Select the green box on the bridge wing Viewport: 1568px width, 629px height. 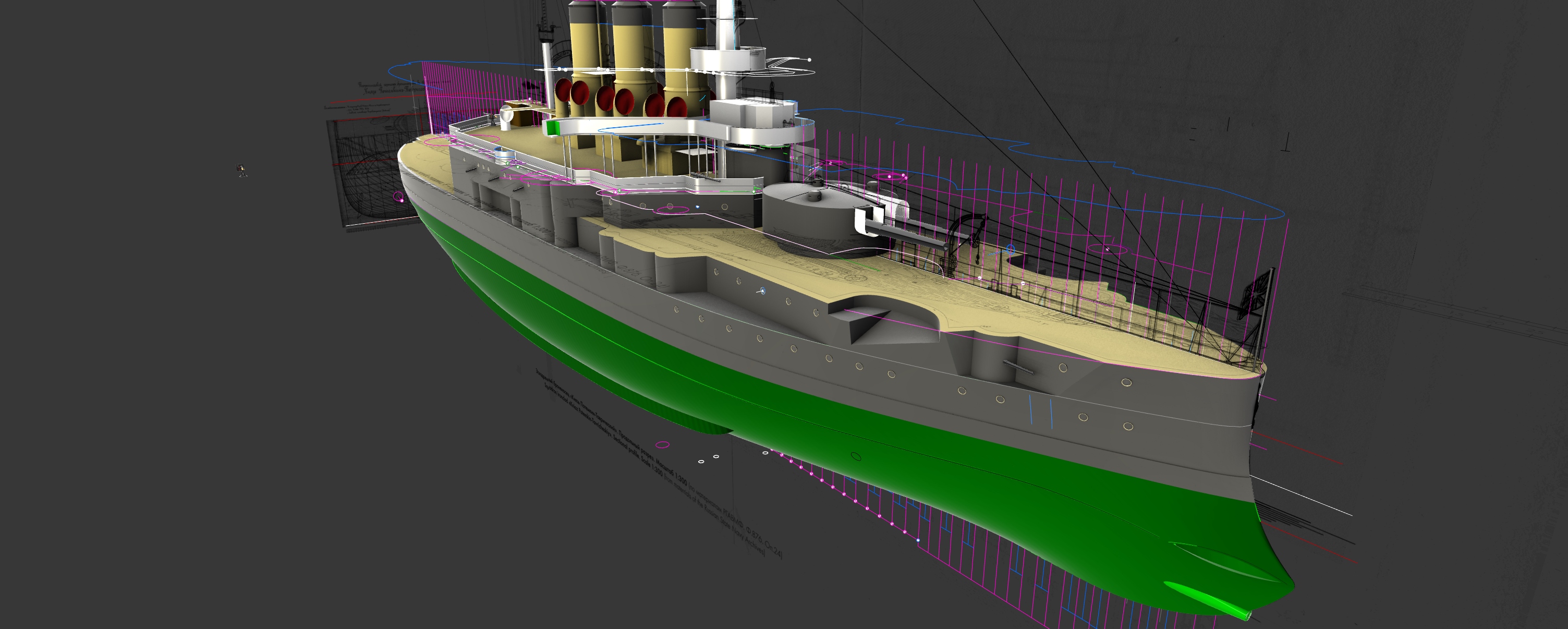[553, 127]
